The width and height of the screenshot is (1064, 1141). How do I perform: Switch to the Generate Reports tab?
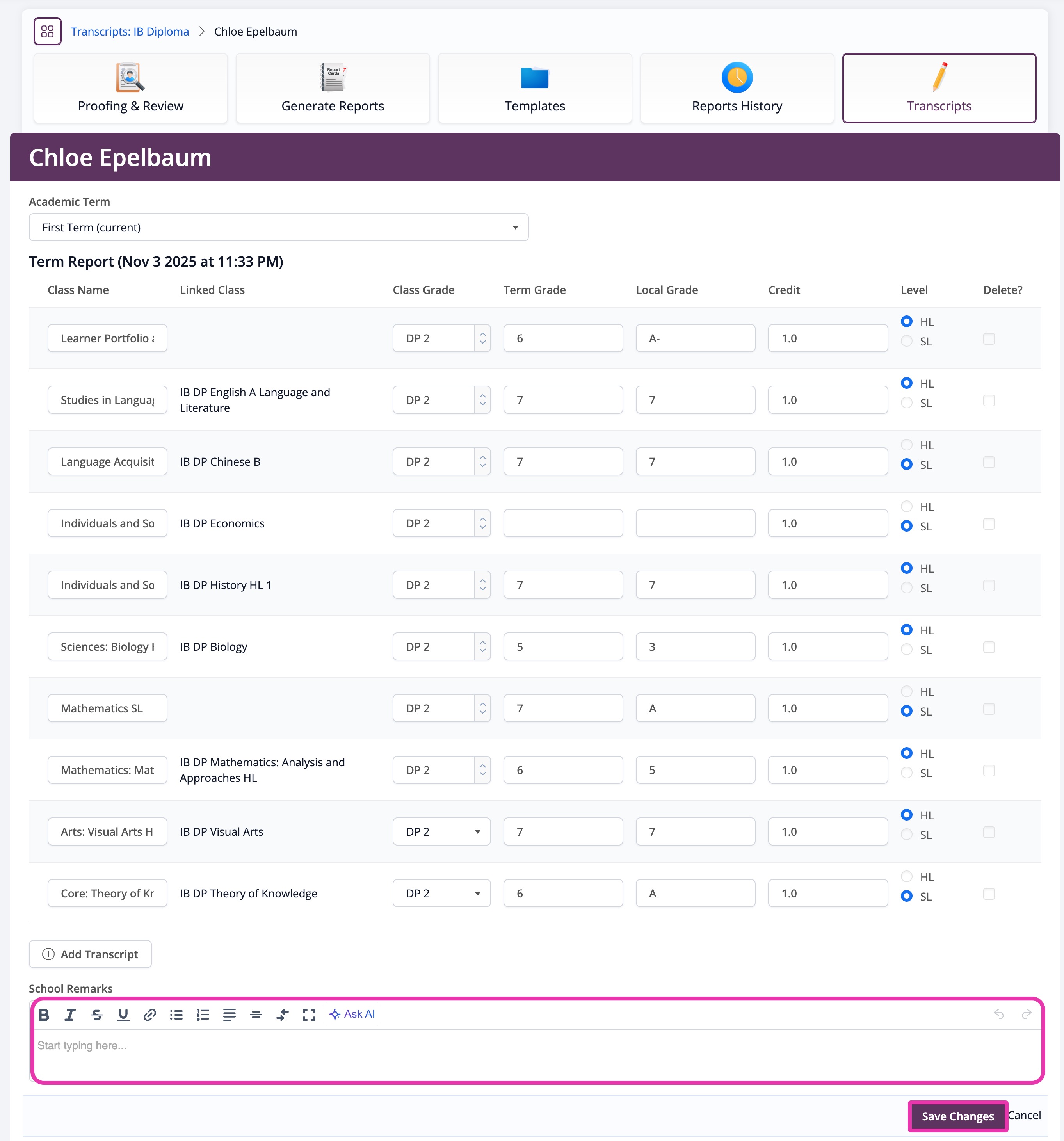(x=332, y=88)
